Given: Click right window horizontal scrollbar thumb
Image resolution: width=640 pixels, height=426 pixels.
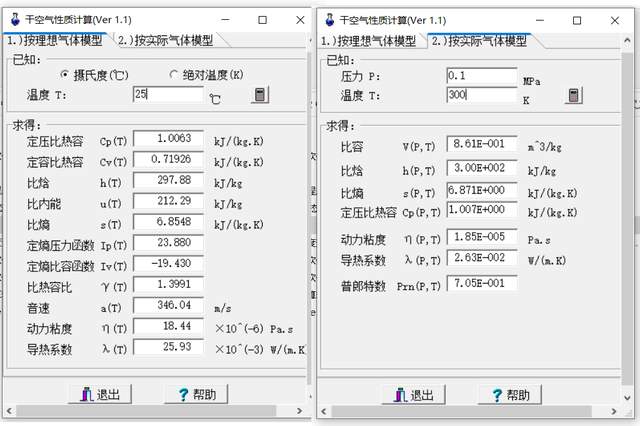Looking at the screenshot, I should tap(461, 411).
